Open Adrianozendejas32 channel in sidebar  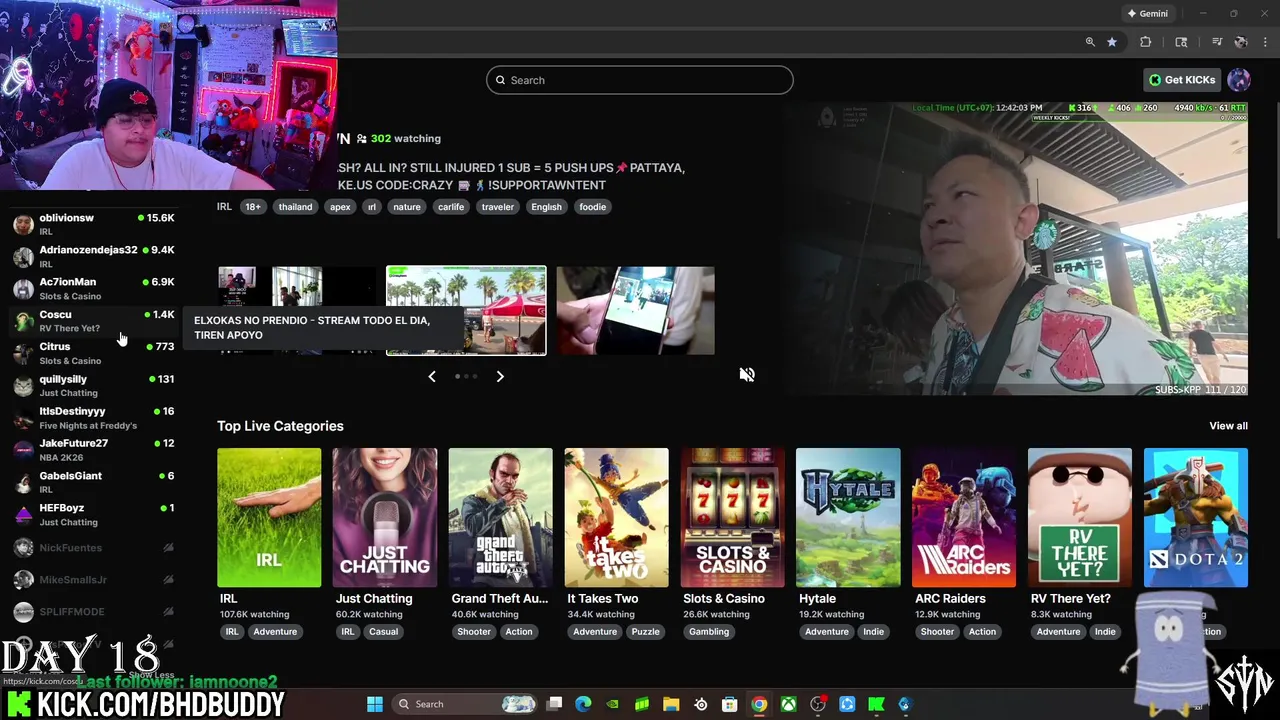tap(93, 256)
